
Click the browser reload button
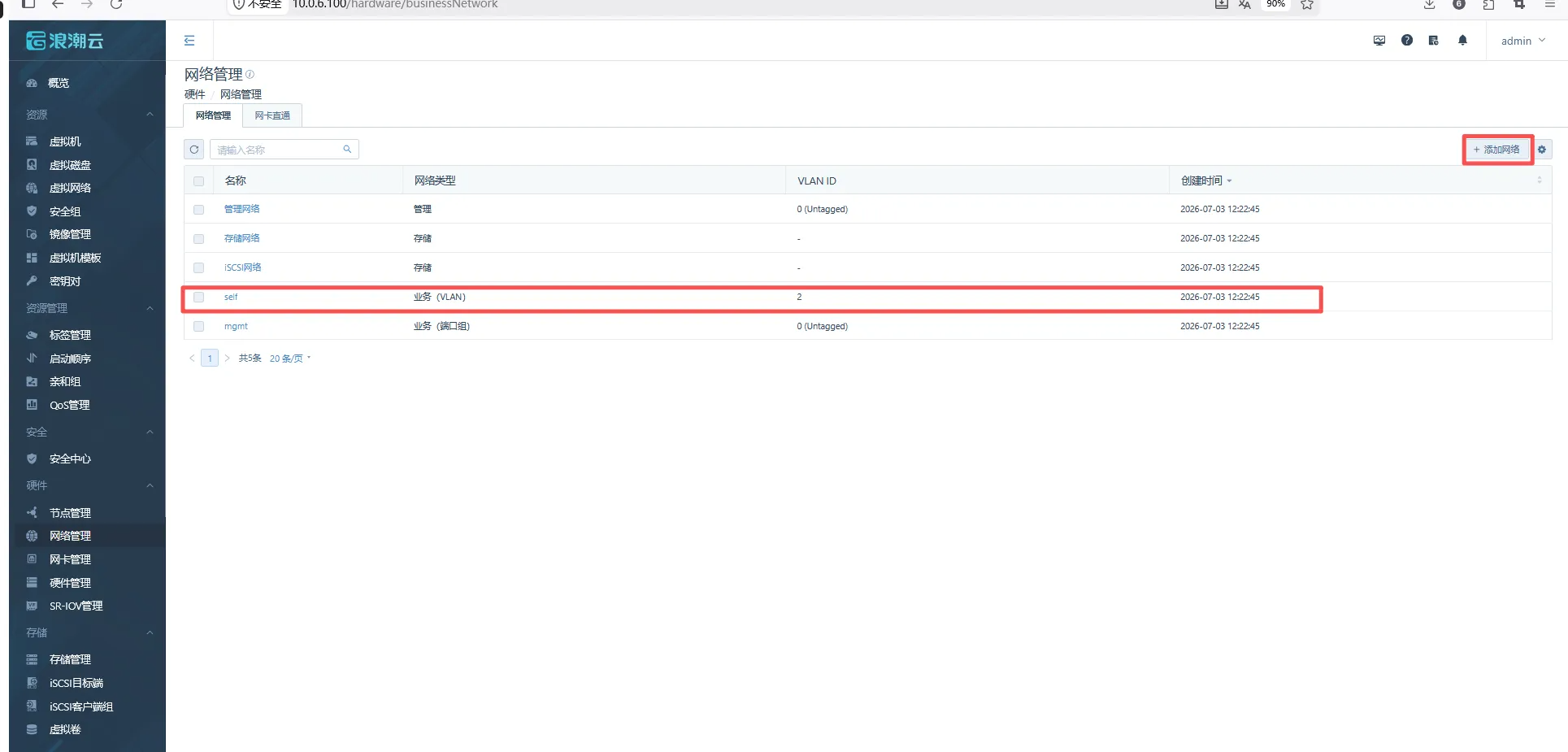(x=116, y=4)
